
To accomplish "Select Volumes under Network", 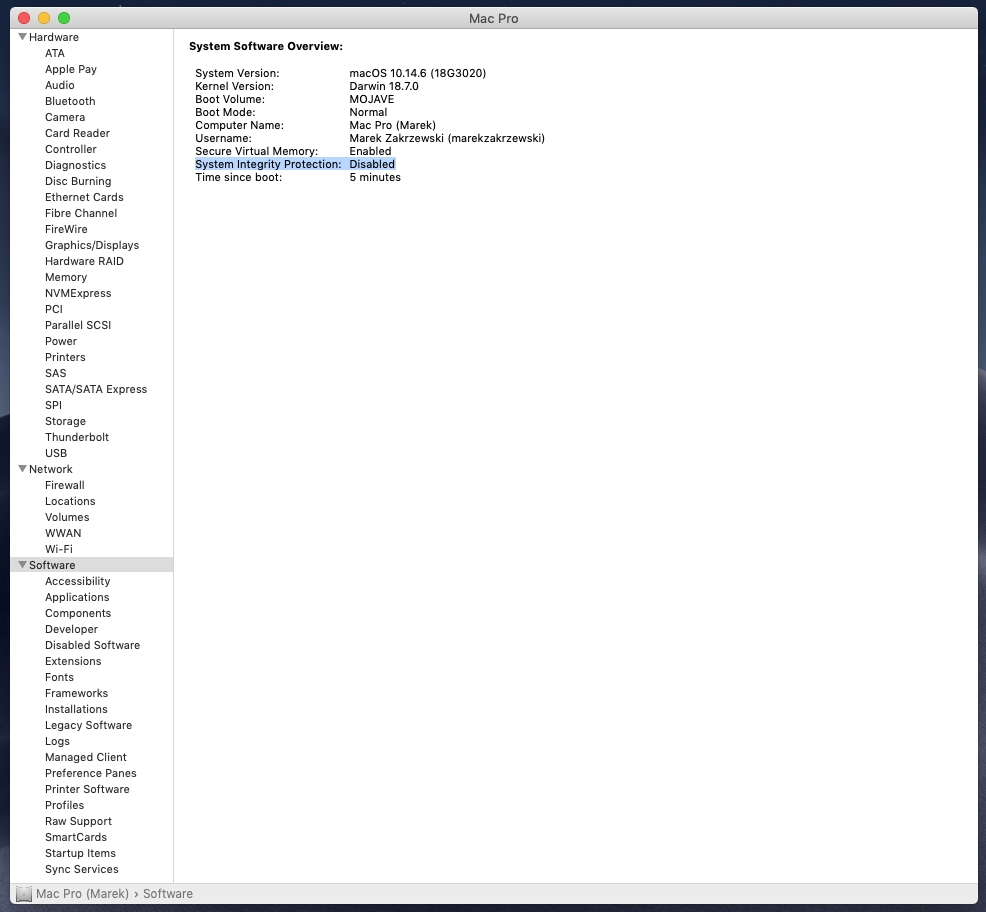I will [x=67, y=517].
